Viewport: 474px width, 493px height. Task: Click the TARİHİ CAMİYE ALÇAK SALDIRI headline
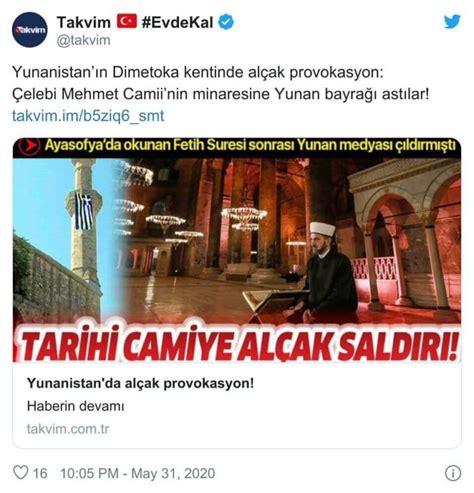pyautogui.click(x=238, y=345)
